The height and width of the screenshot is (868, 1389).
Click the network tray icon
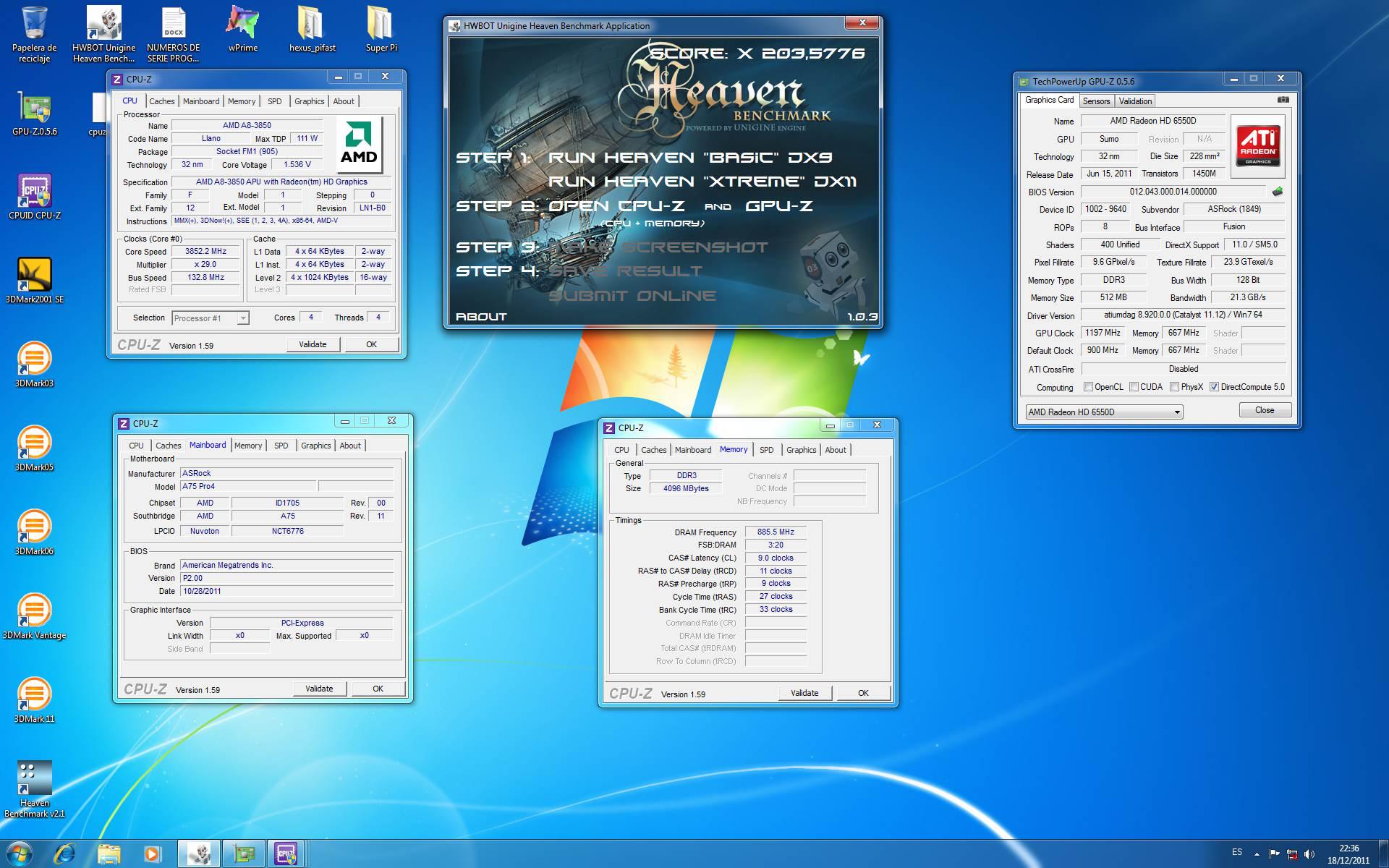(x=1292, y=854)
